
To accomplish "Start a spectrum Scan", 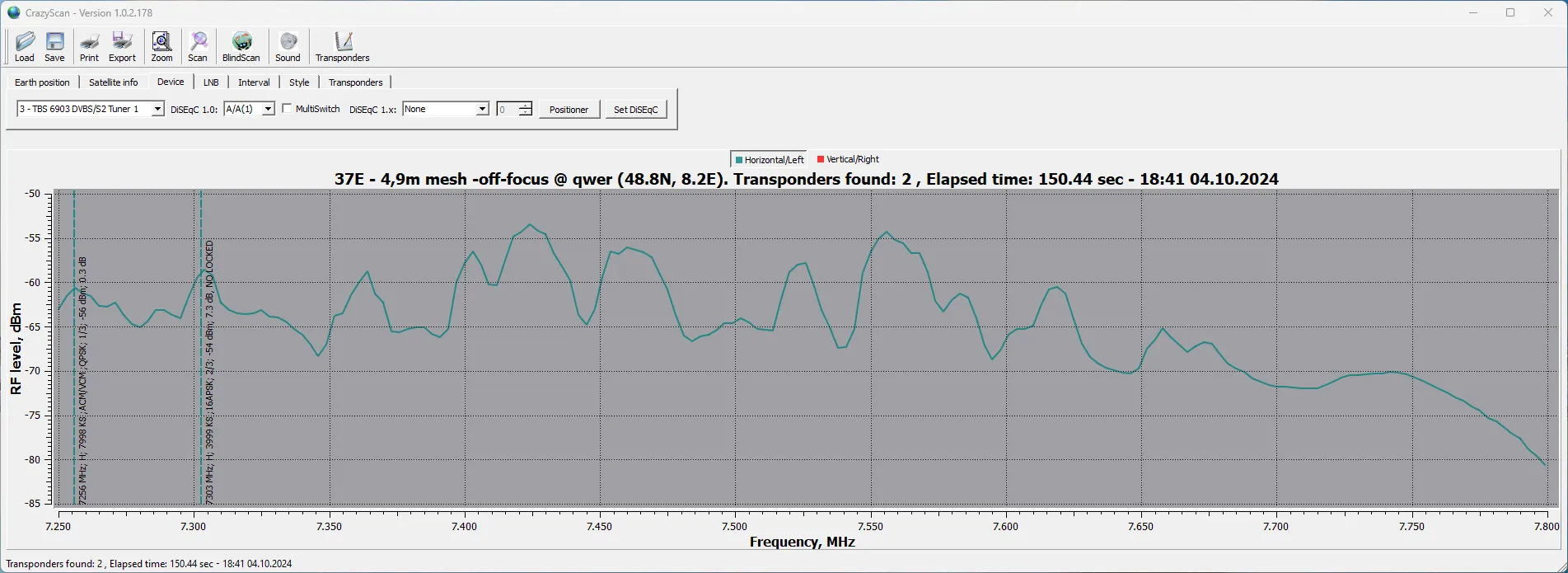I will point(198,46).
